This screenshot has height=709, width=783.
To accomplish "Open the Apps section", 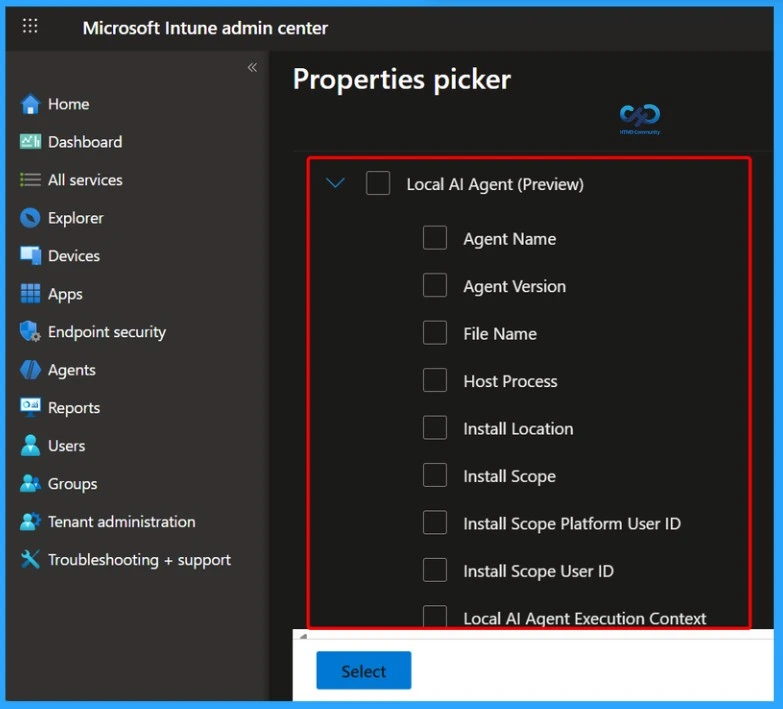I will pos(65,294).
